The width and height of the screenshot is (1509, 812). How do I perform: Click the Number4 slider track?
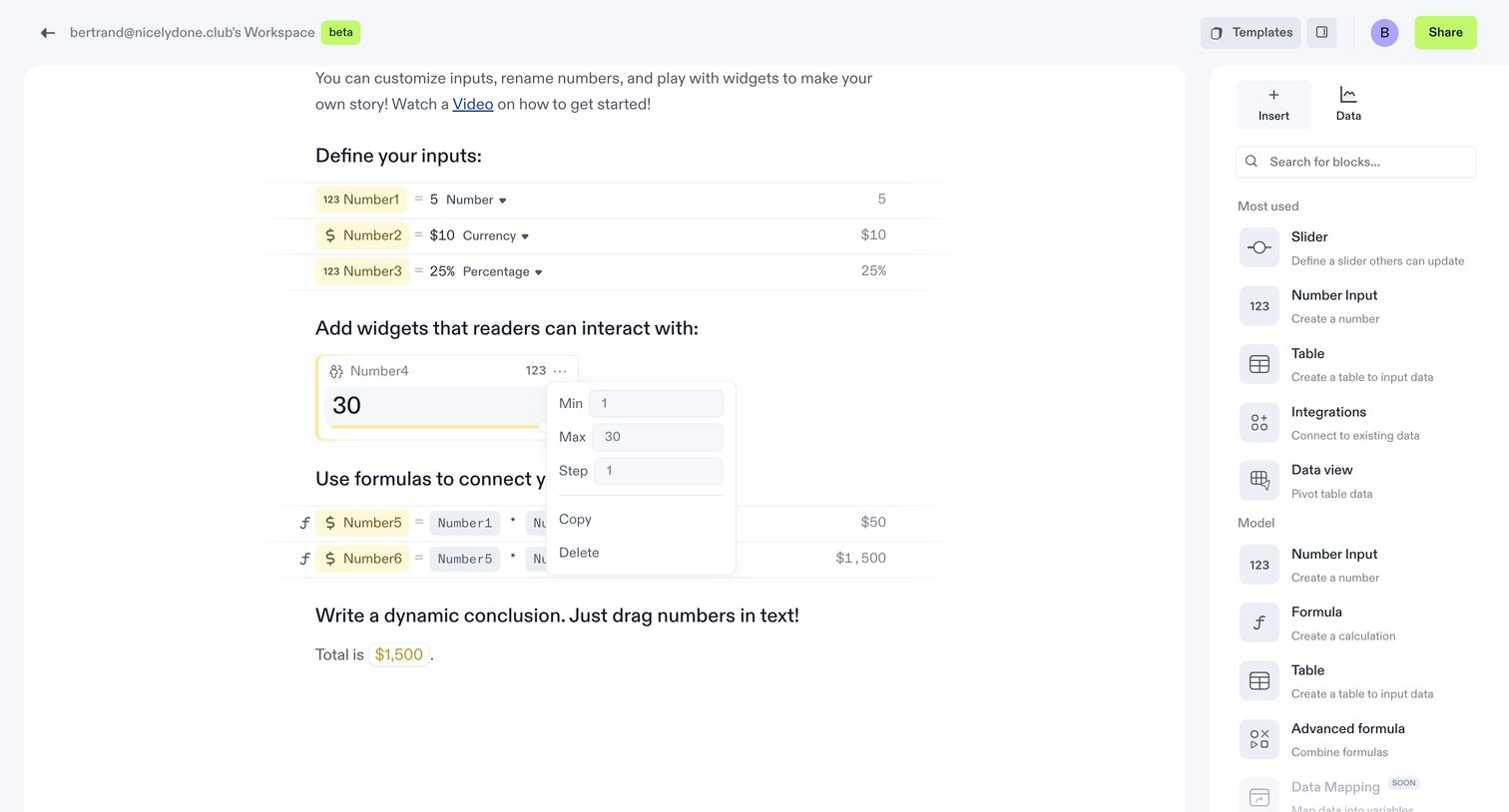(437, 427)
